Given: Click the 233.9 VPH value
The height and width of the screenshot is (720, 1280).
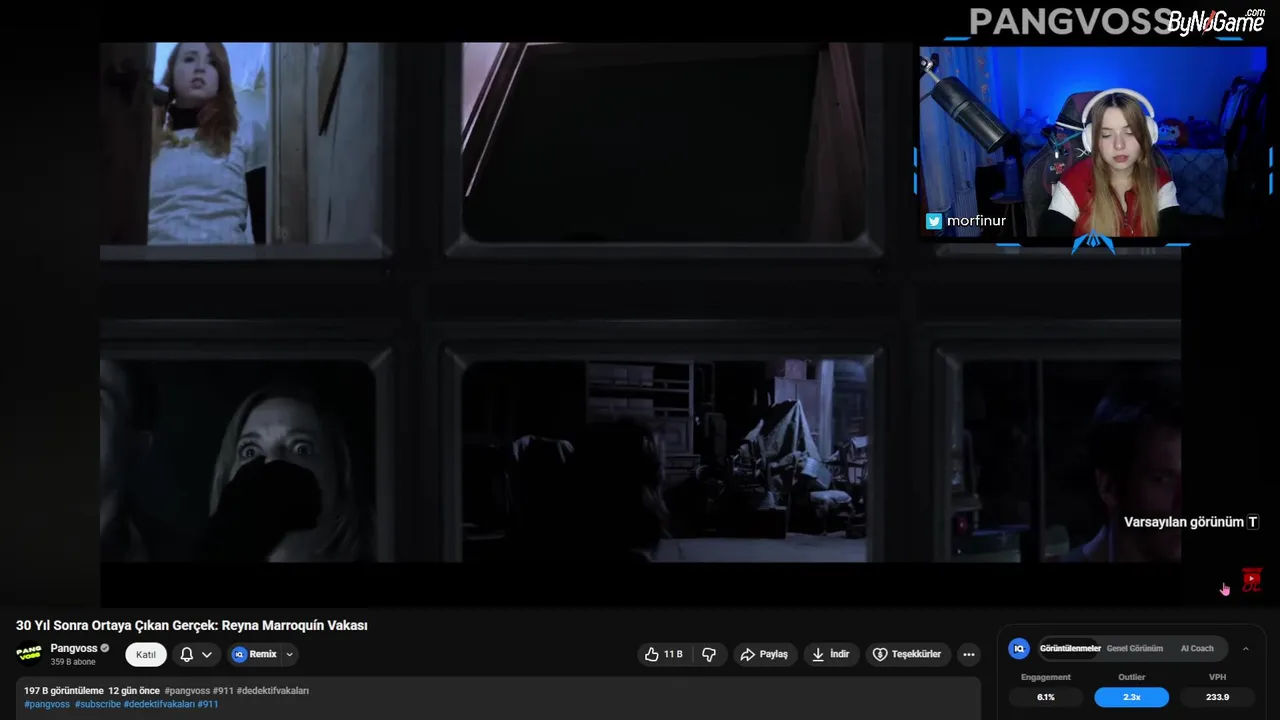Looking at the screenshot, I should [x=1217, y=697].
